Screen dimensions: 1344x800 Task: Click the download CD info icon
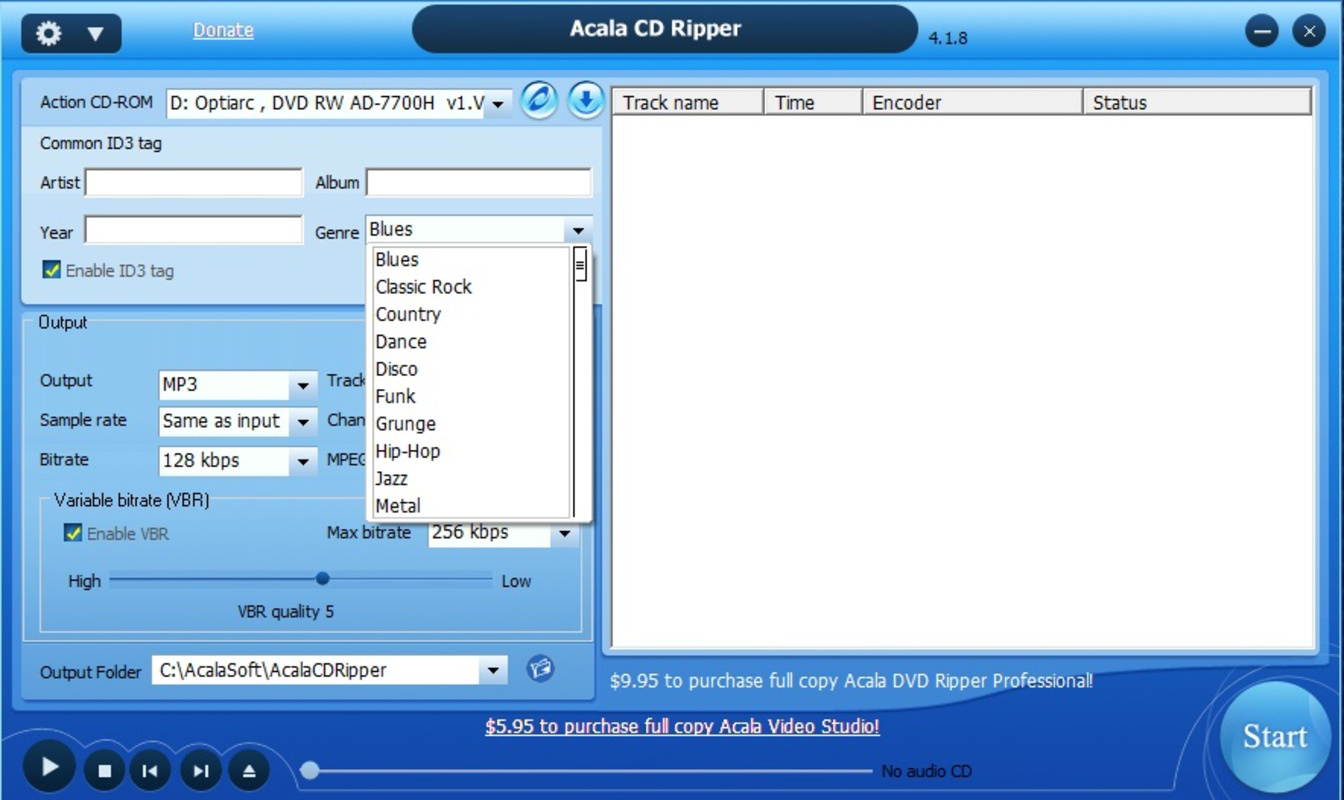click(586, 100)
